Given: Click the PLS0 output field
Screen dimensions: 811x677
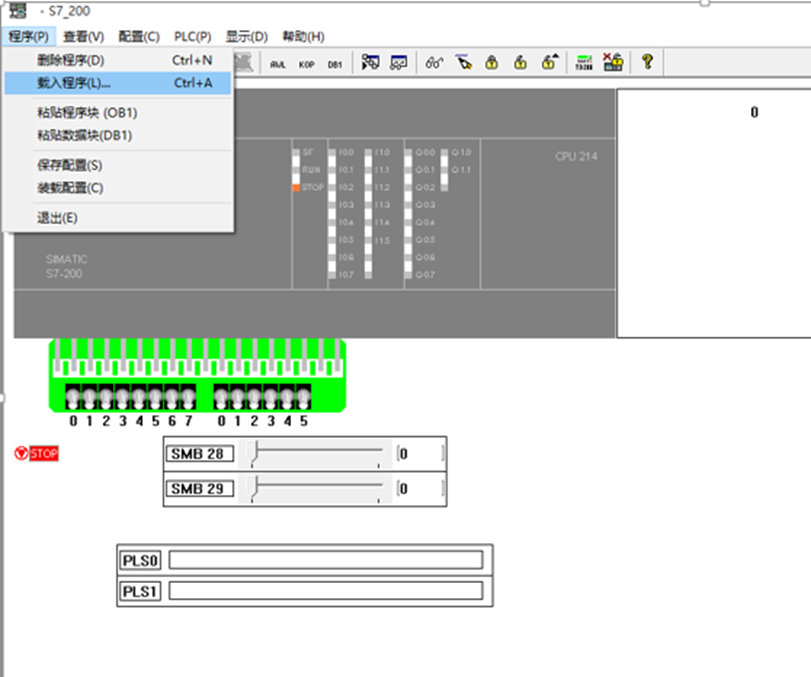Looking at the screenshot, I should pos(326,560).
